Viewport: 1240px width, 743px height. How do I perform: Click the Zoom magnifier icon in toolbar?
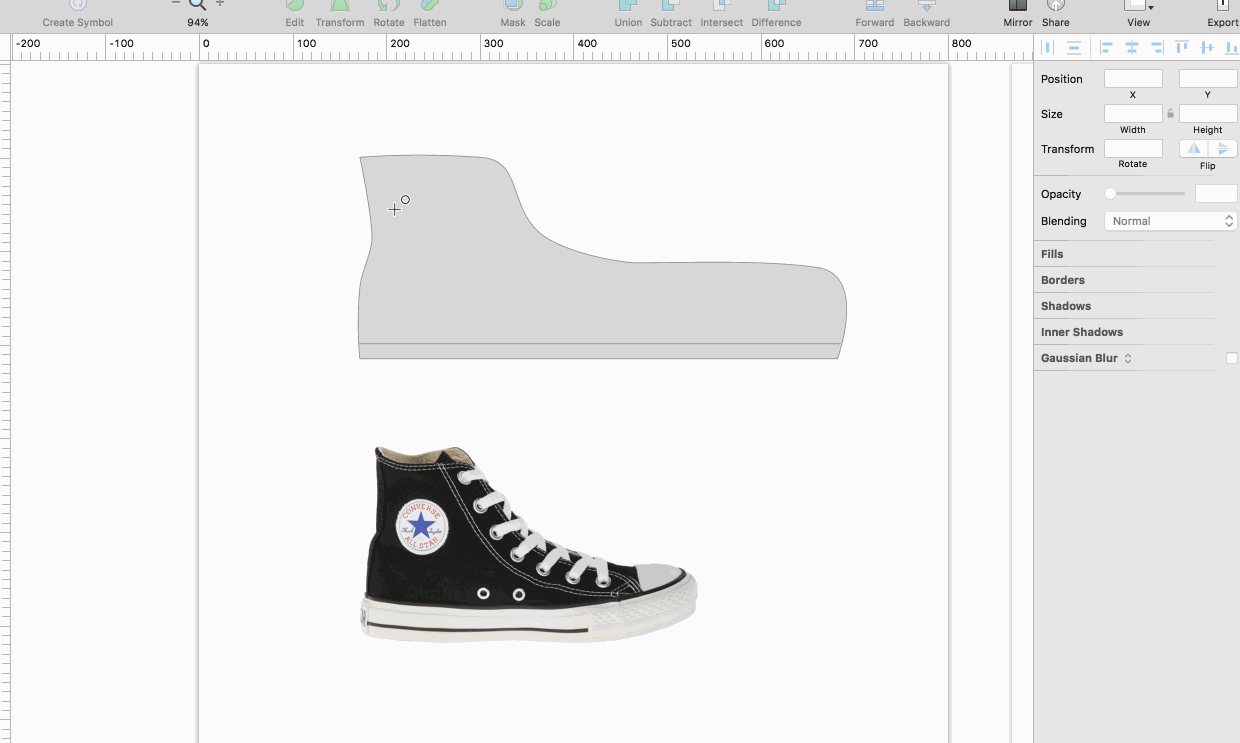tap(198, 5)
